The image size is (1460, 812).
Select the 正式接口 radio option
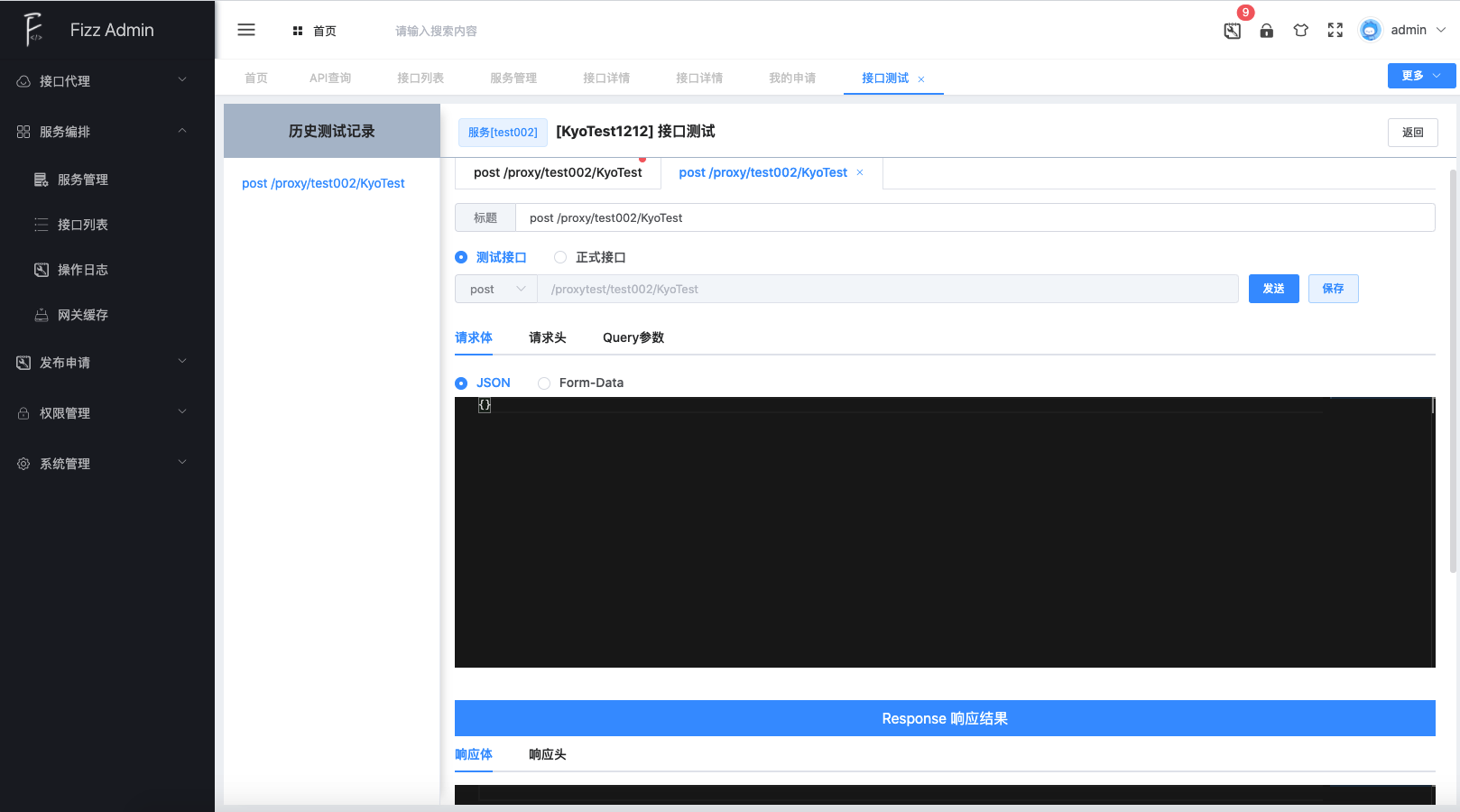(560, 257)
